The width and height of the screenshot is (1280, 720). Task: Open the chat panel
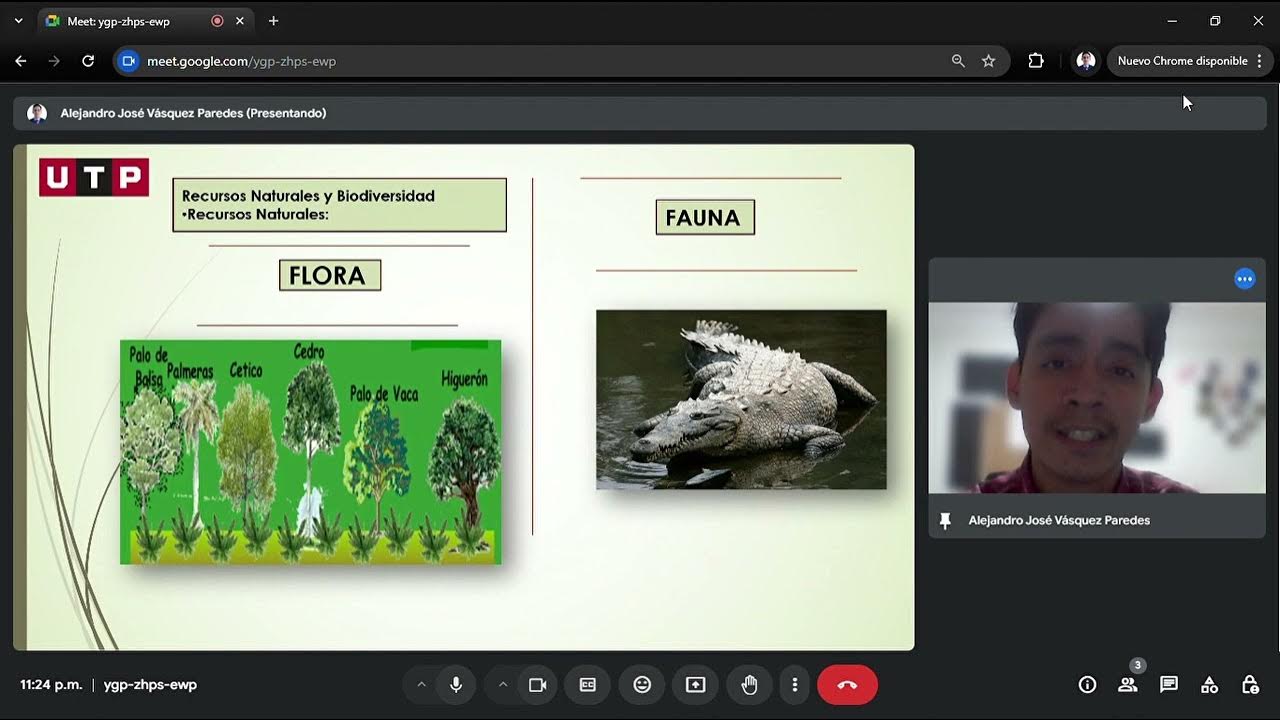tap(1168, 685)
